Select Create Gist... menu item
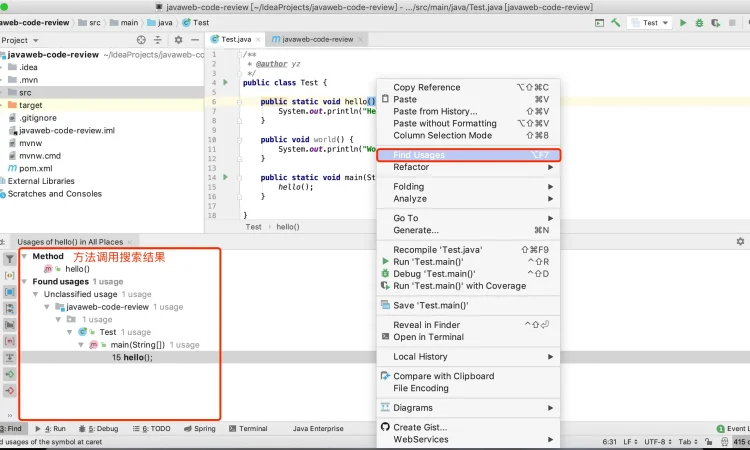 [468, 427]
